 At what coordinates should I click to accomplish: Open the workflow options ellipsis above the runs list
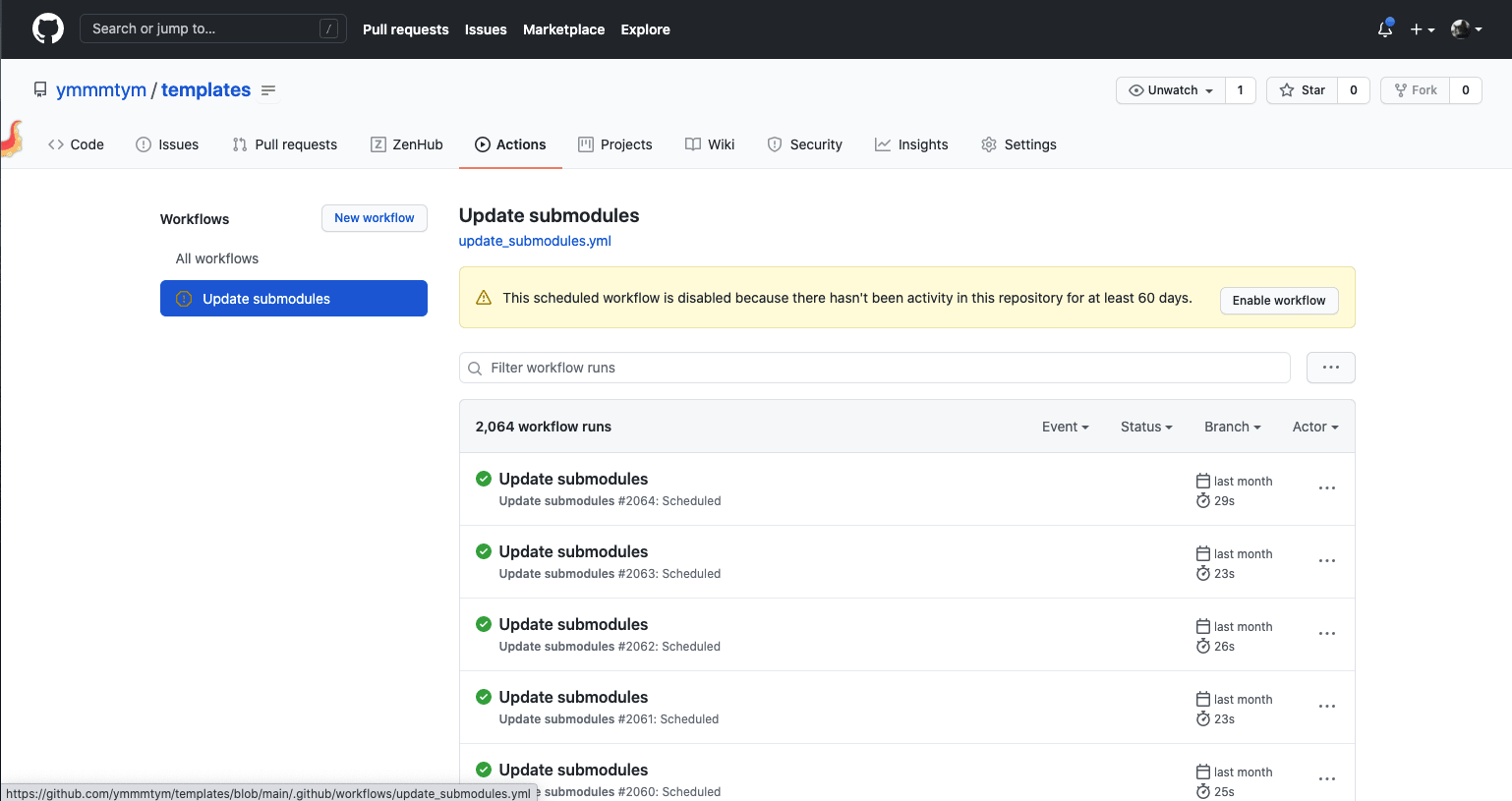point(1330,367)
